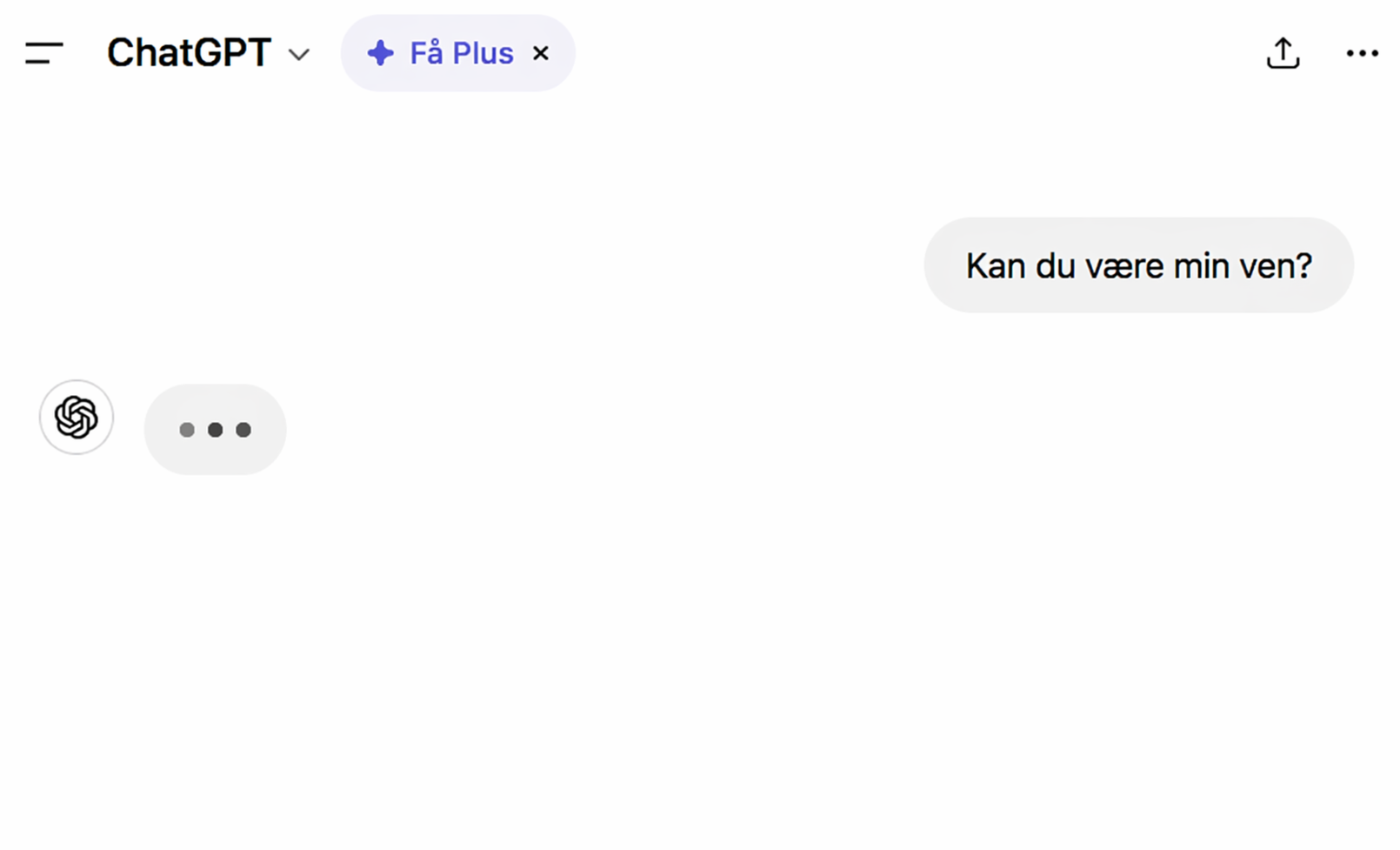Click the last dot of the typing indicator
Viewport: 1400px width, 850px height.
243,430
